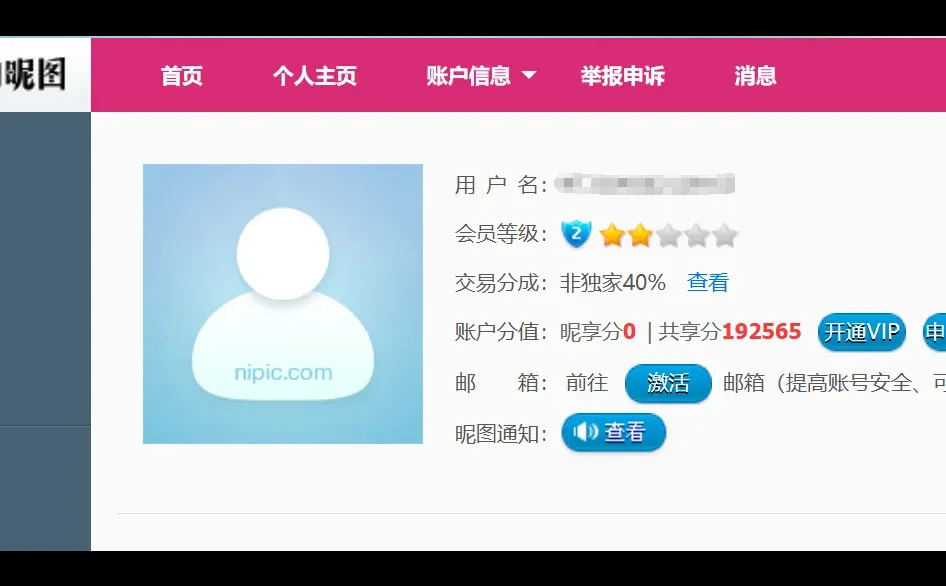Select 首页 in the navigation bar
Image resolution: width=946 pixels, height=586 pixels.
click(x=183, y=75)
